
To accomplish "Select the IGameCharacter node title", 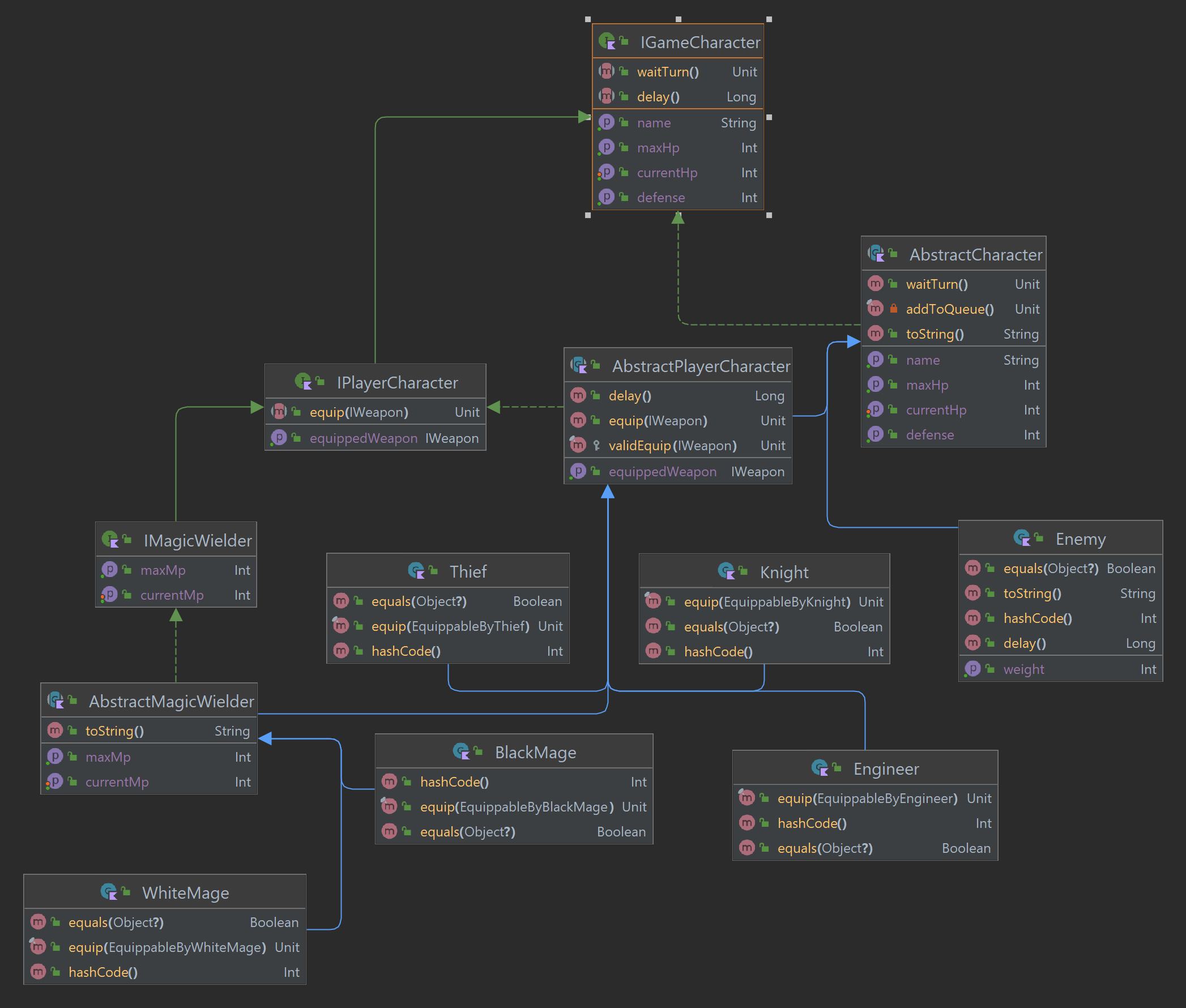I will pos(700,42).
